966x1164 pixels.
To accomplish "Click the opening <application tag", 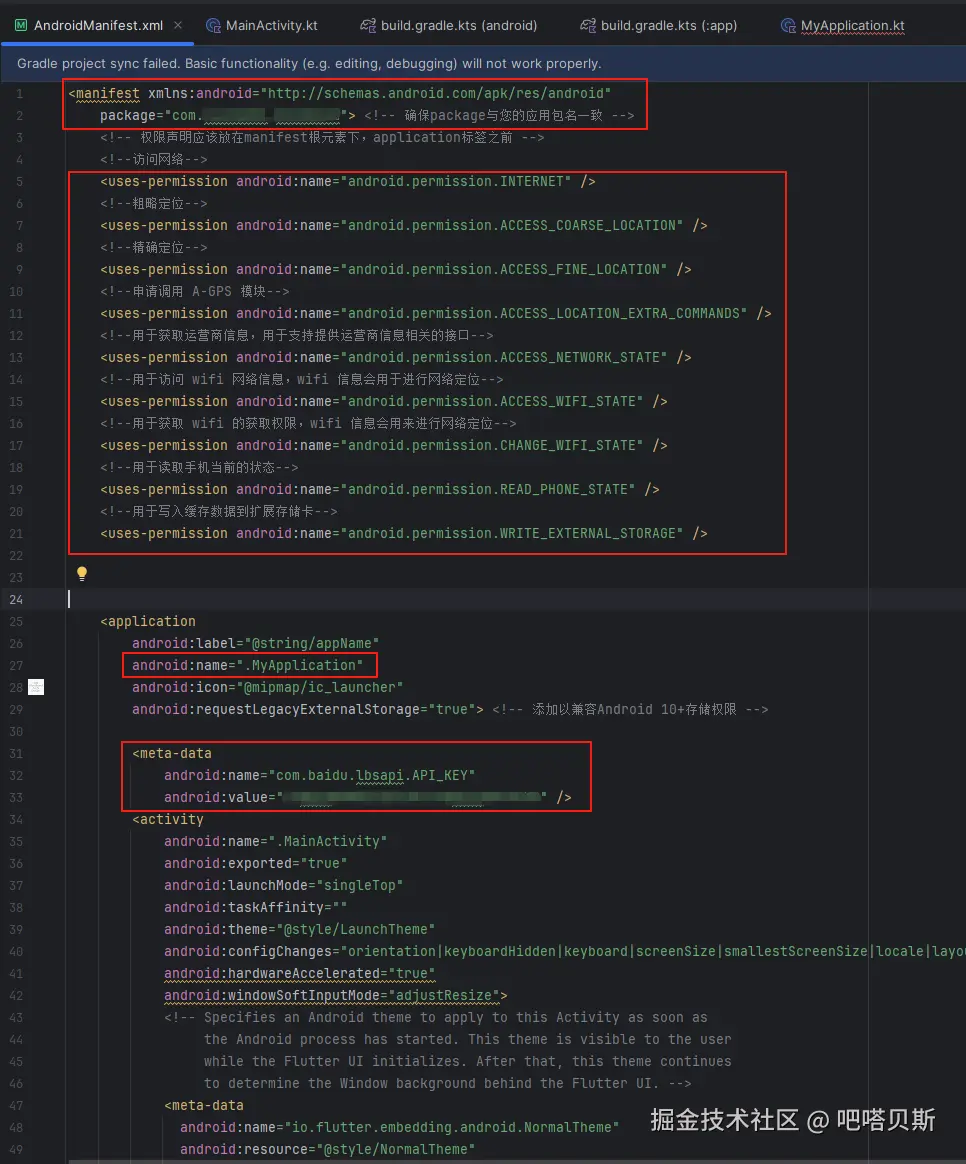I will pyautogui.click(x=148, y=621).
